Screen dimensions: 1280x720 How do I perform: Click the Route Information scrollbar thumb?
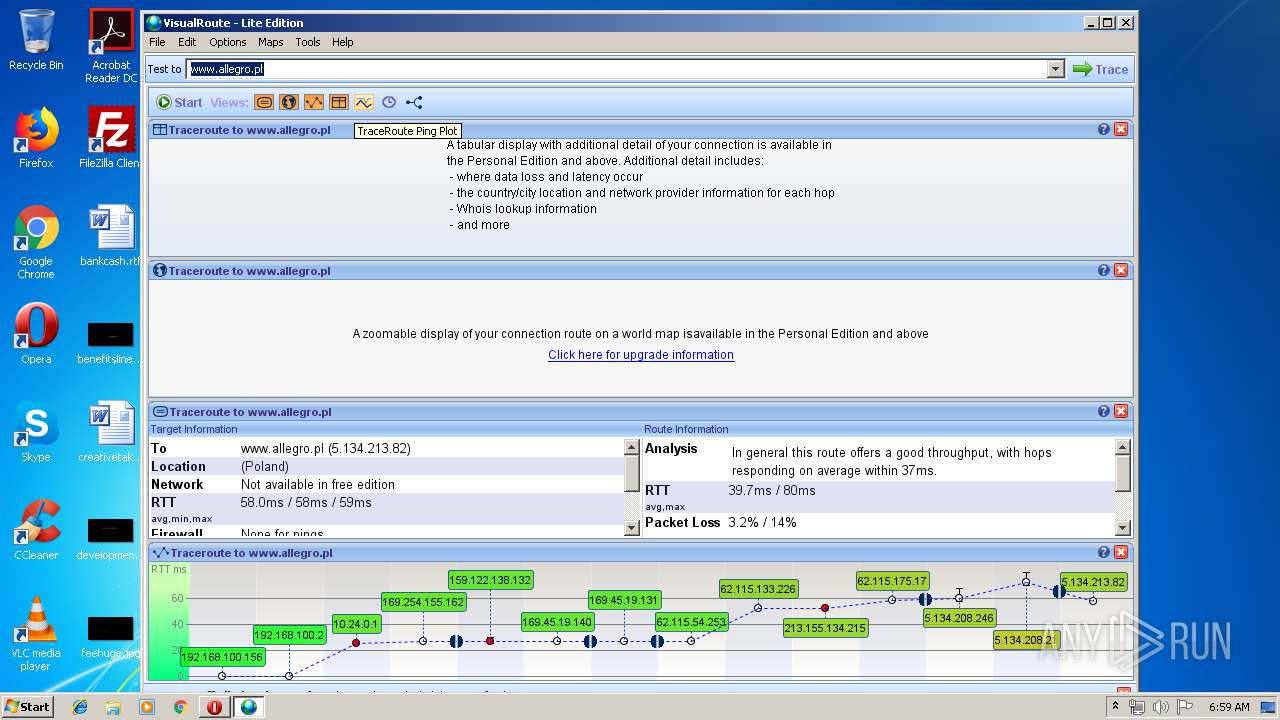[1123, 474]
